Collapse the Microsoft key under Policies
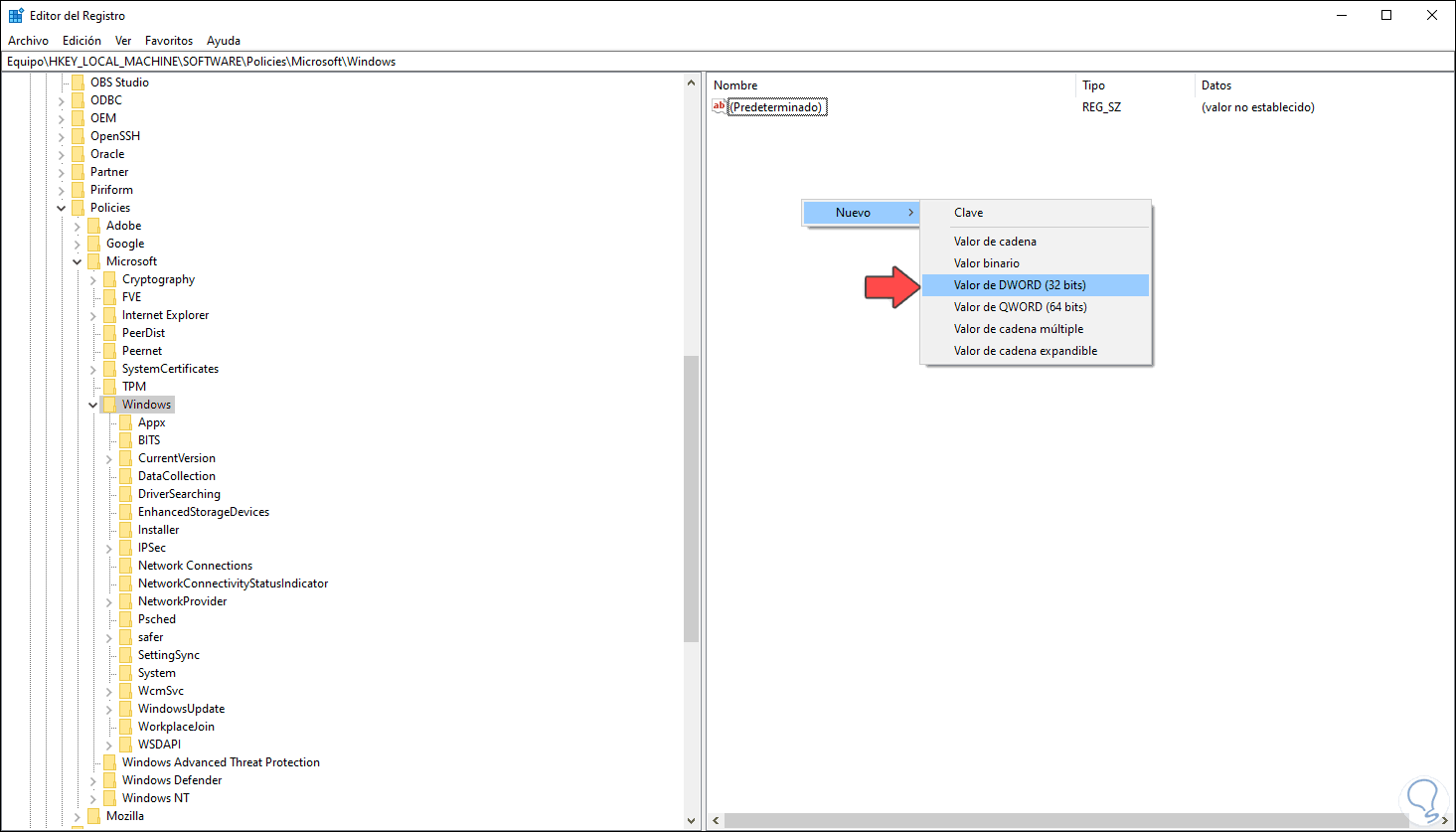 [x=78, y=261]
